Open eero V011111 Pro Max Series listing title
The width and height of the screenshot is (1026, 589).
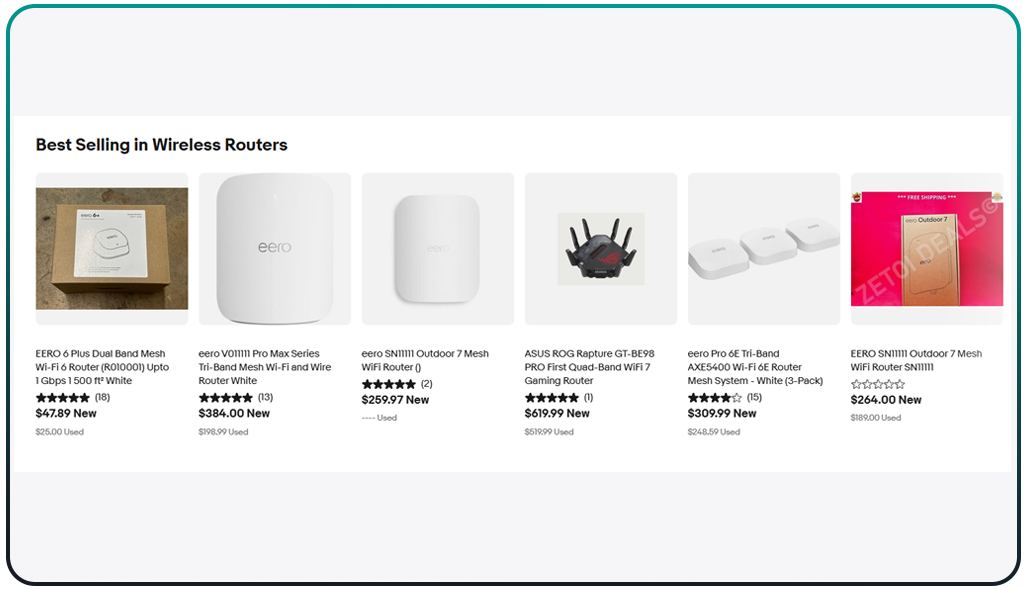[x=265, y=367]
